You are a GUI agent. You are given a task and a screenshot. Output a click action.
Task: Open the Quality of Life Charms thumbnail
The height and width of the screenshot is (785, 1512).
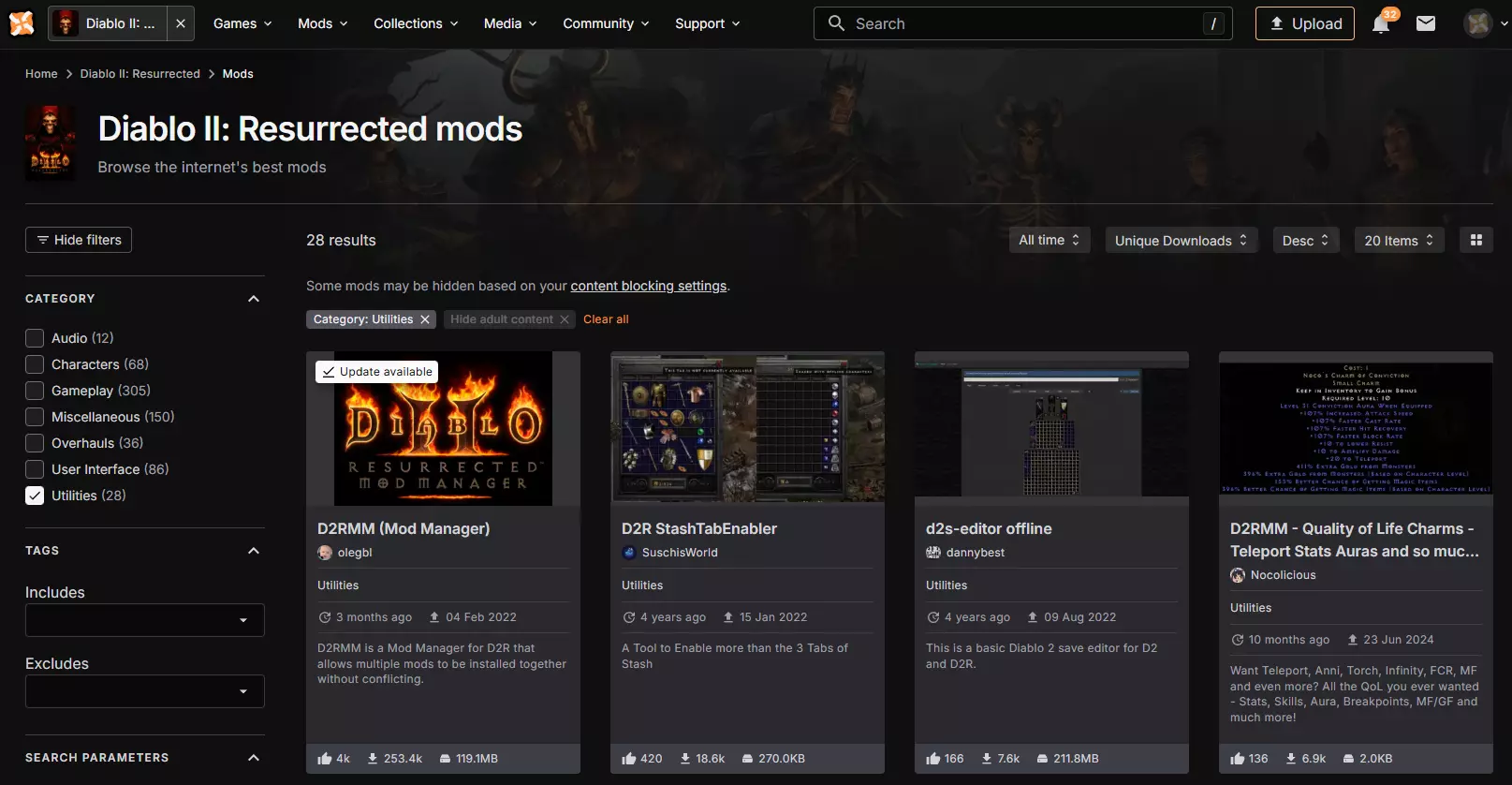(x=1356, y=429)
